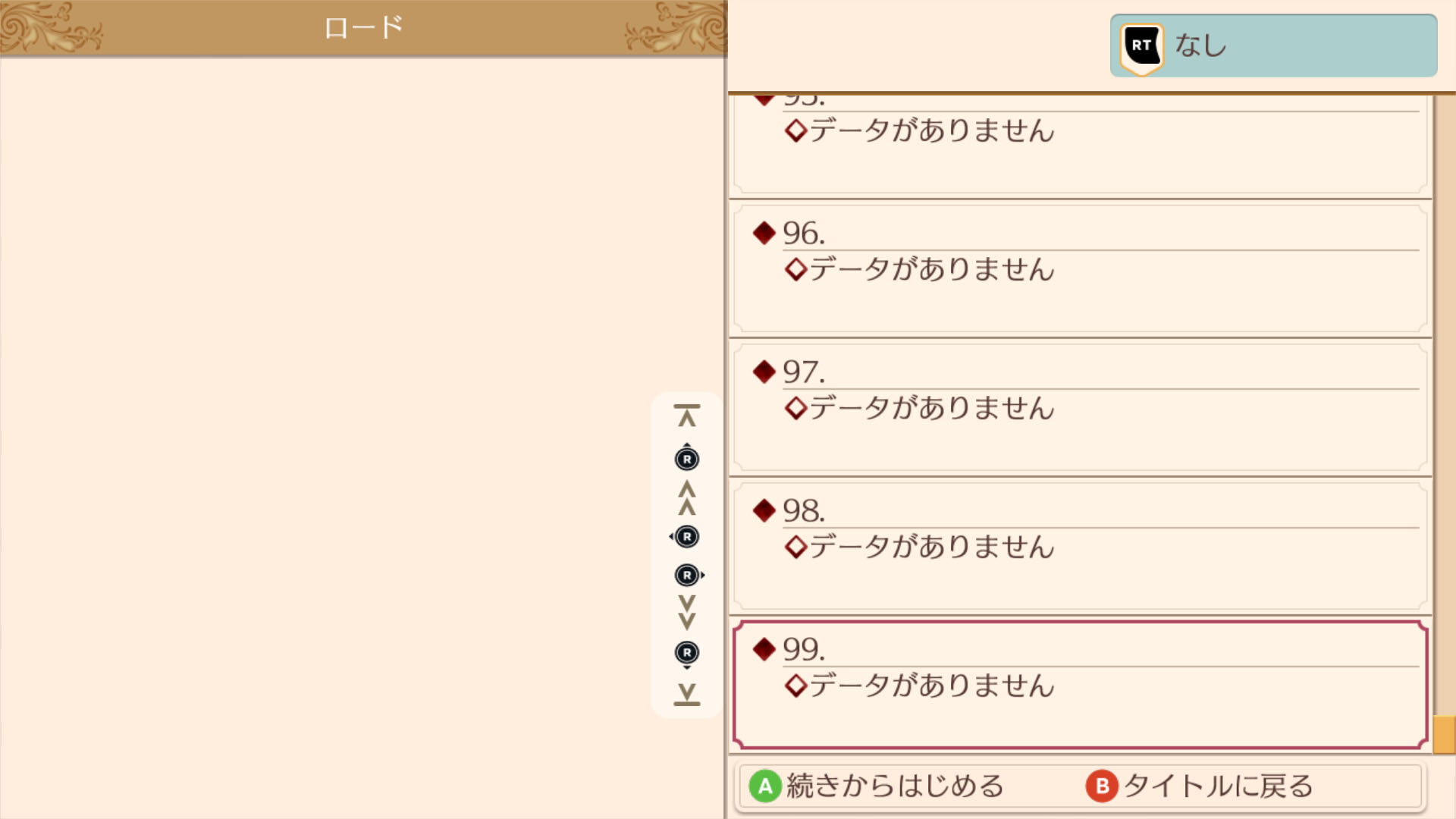Click the orange scrollbar thumb
The width and height of the screenshot is (1456, 819).
point(1444,734)
